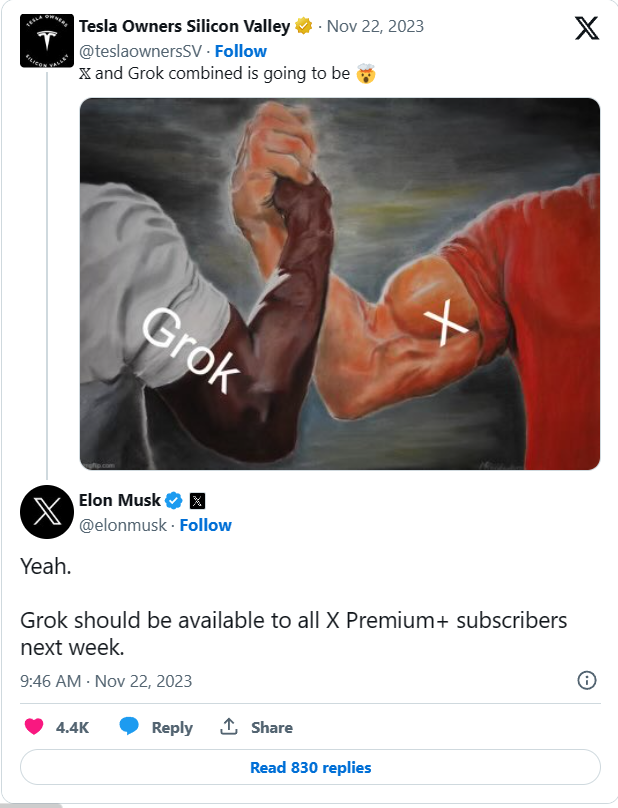Click the Elon Musk display name

[120, 500]
